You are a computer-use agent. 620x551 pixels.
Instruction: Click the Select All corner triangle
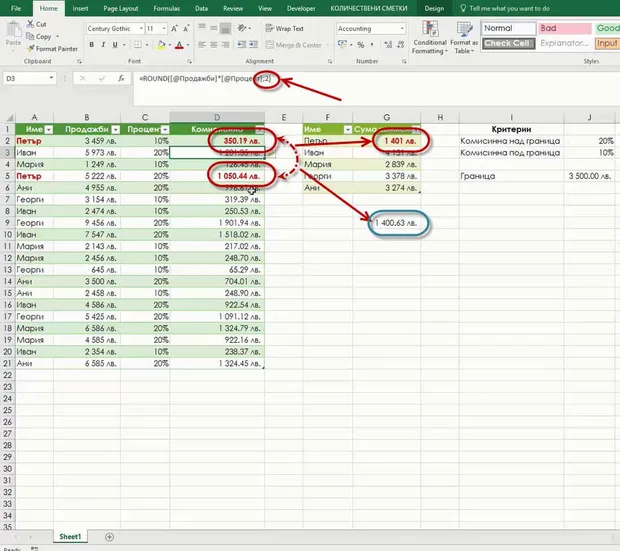(x=9, y=117)
